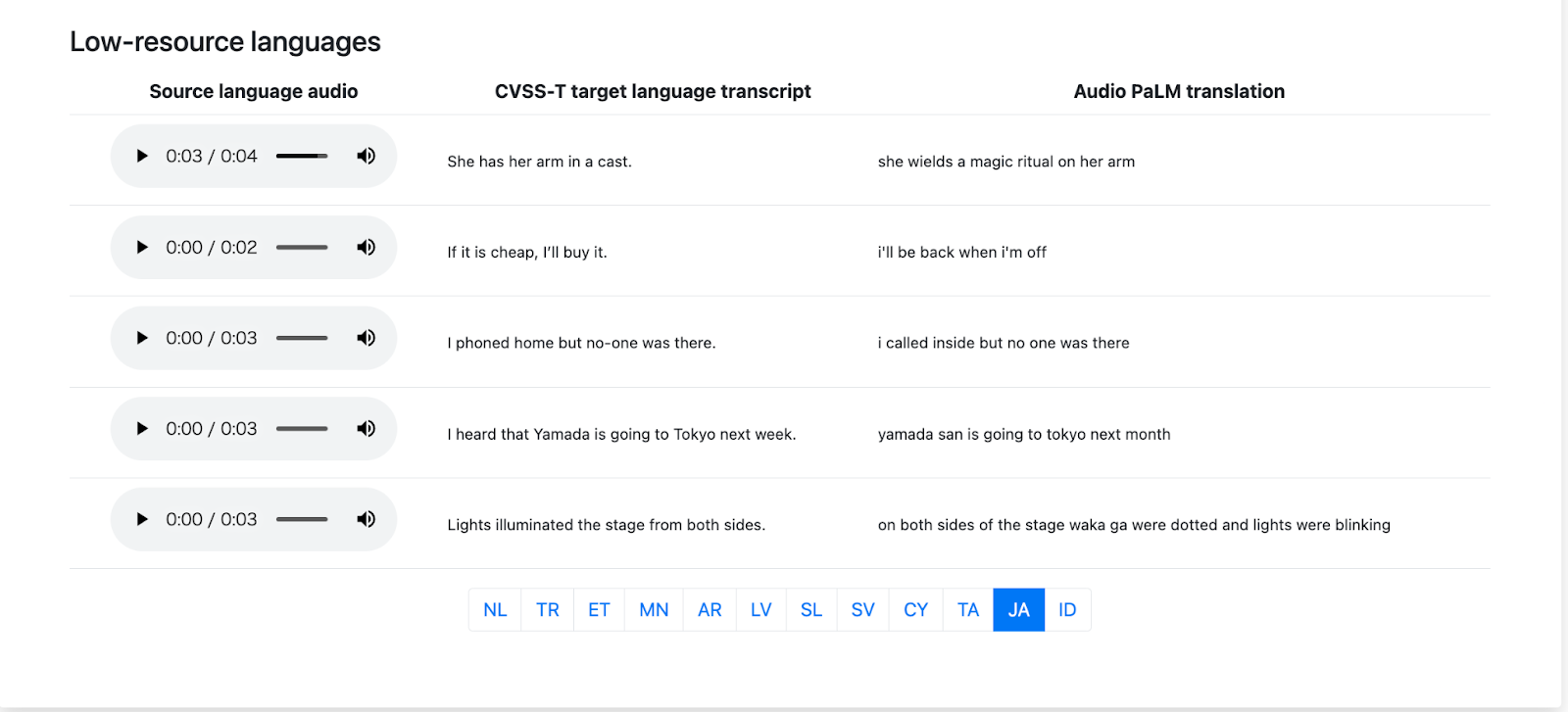Click the 'Audio PaLM translation' column header

[x=1179, y=91]
